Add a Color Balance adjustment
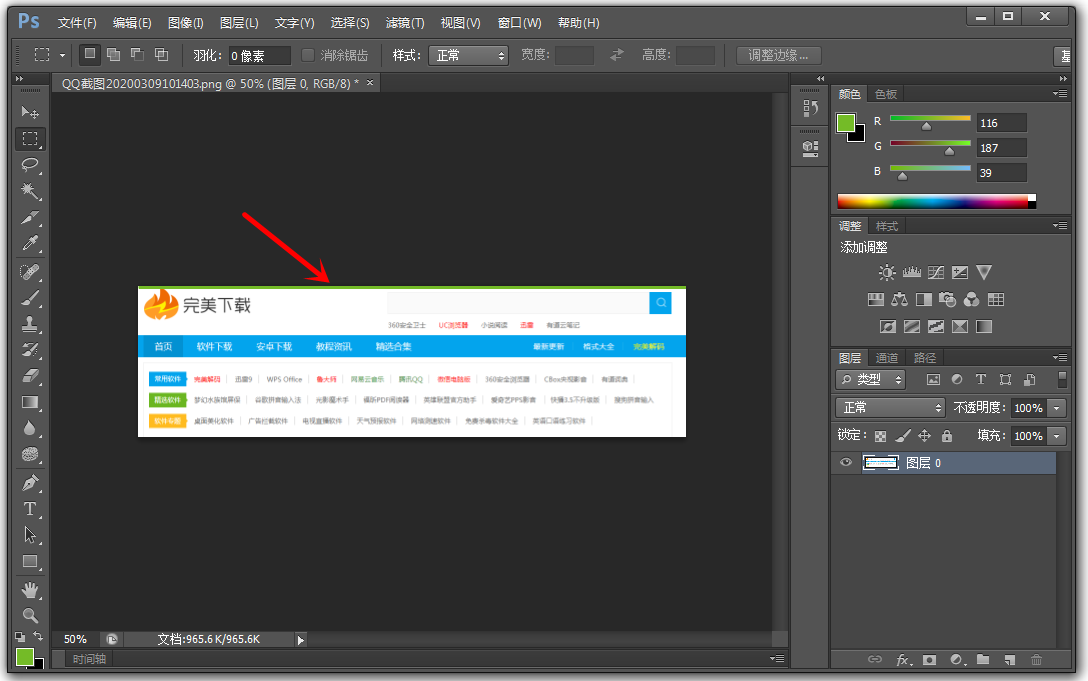Image resolution: width=1088 pixels, height=681 pixels. click(x=899, y=299)
